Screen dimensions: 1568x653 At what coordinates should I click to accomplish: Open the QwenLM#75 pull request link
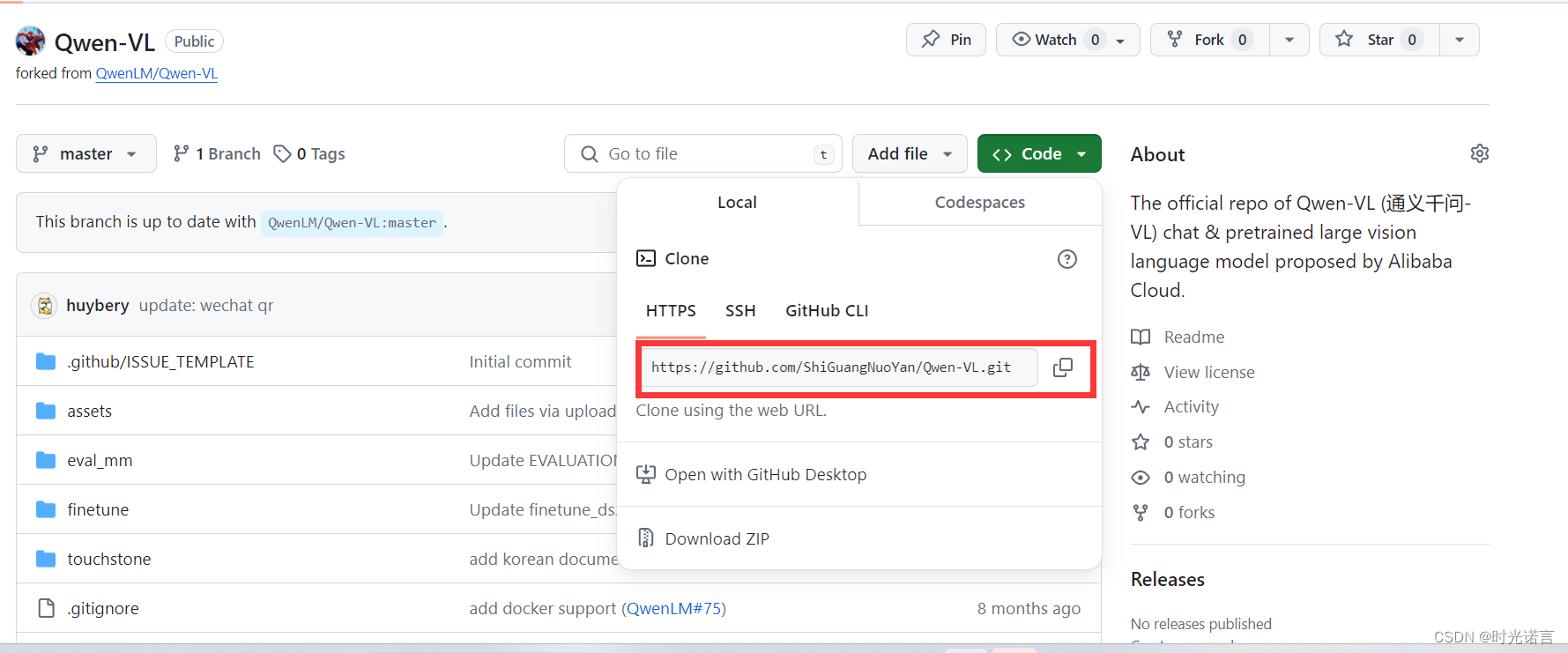point(676,608)
